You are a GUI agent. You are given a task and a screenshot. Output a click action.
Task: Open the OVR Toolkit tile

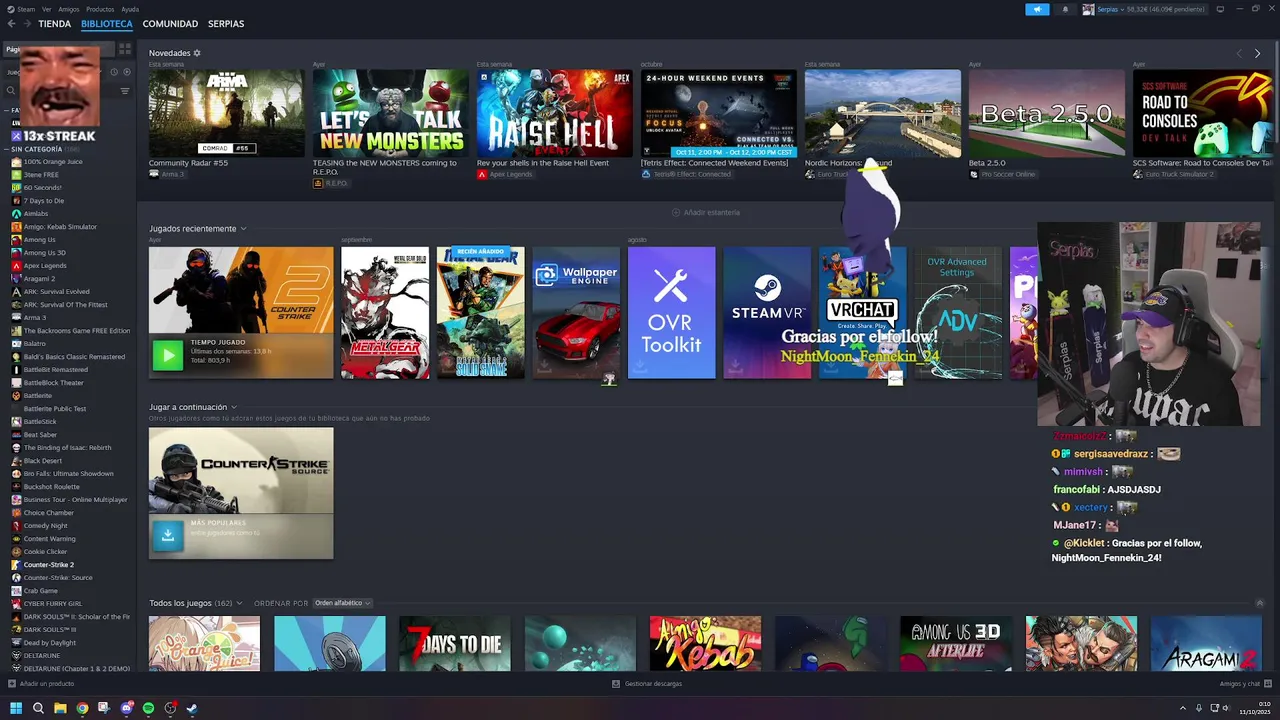[x=671, y=313]
